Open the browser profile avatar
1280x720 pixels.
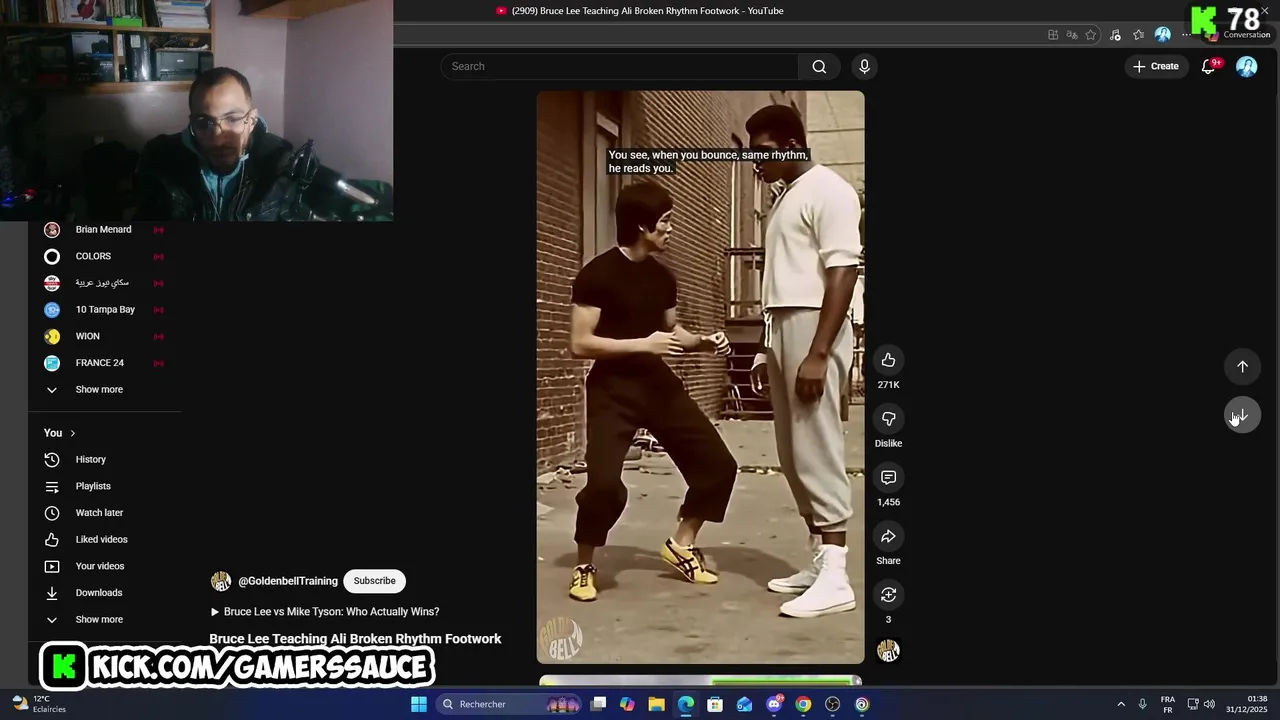click(x=1162, y=35)
